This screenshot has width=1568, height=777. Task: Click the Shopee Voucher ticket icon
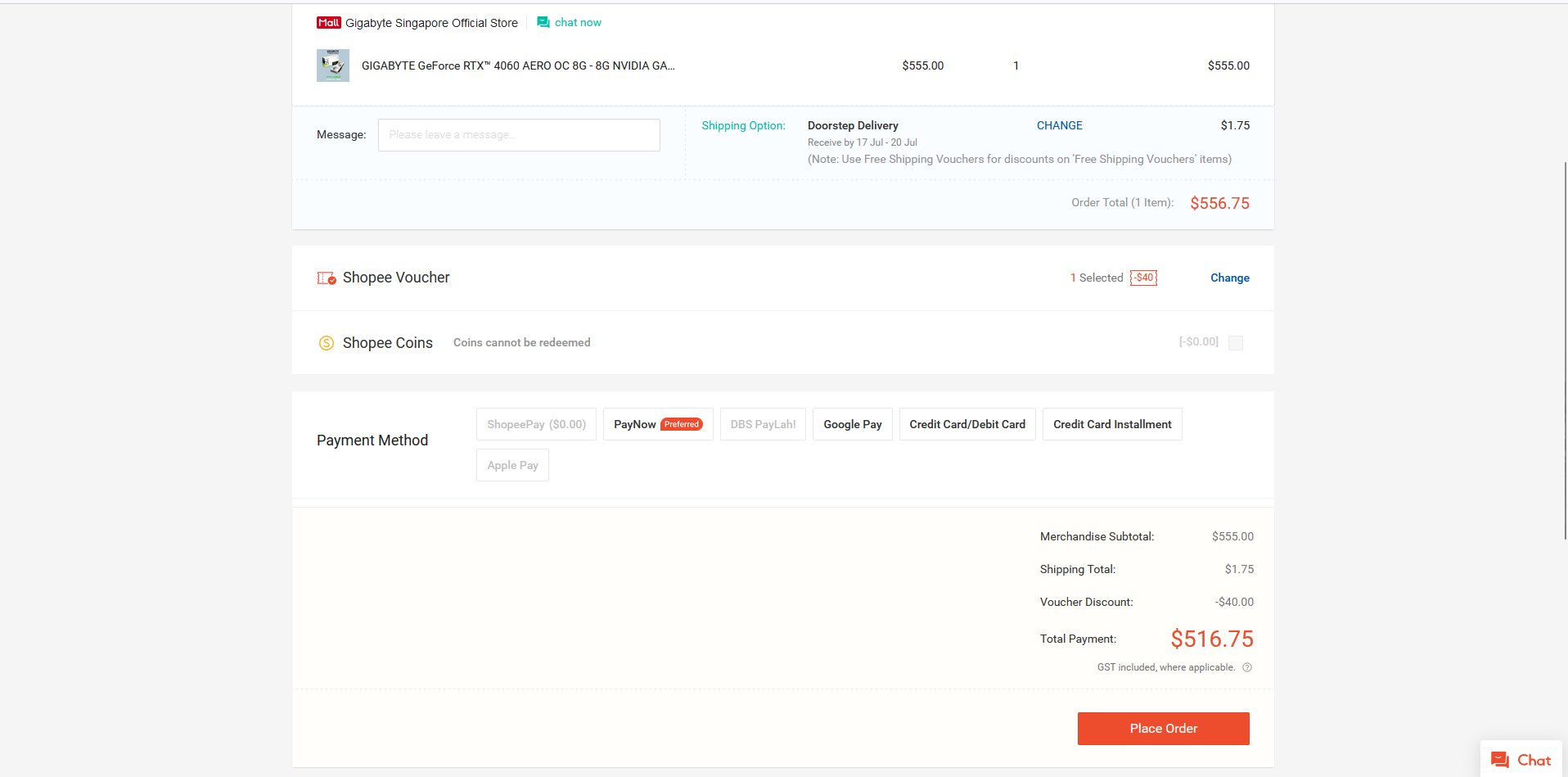point(327,278)
